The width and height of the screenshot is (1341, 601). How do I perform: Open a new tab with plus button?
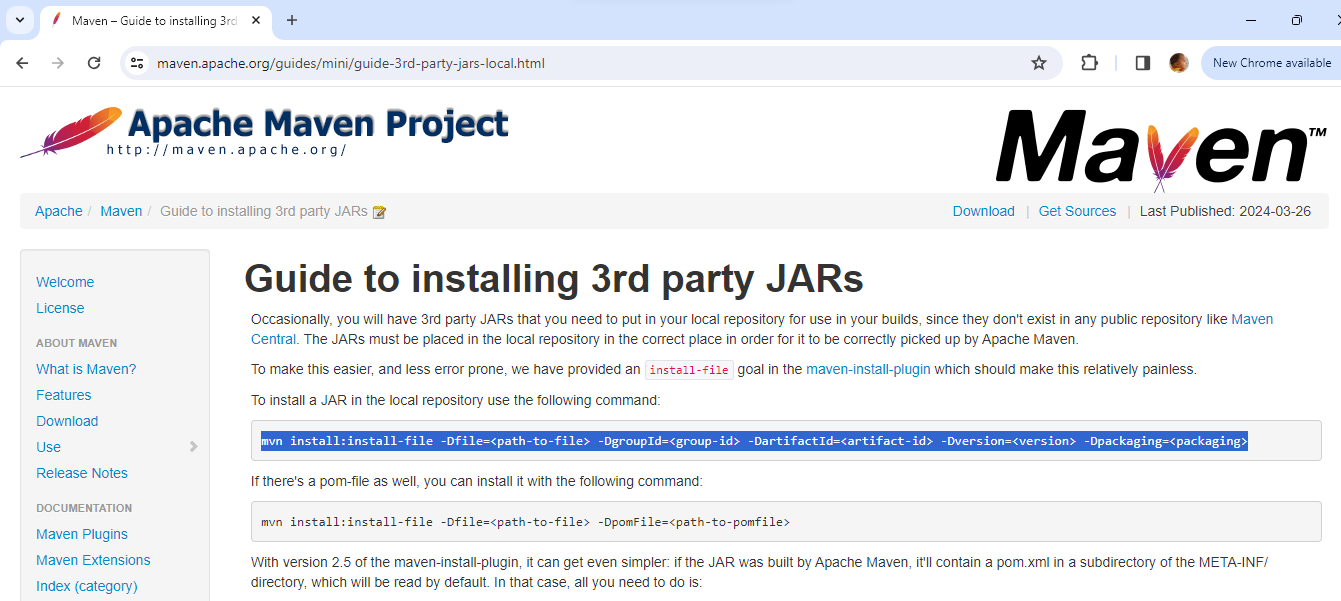coord(292,20)
